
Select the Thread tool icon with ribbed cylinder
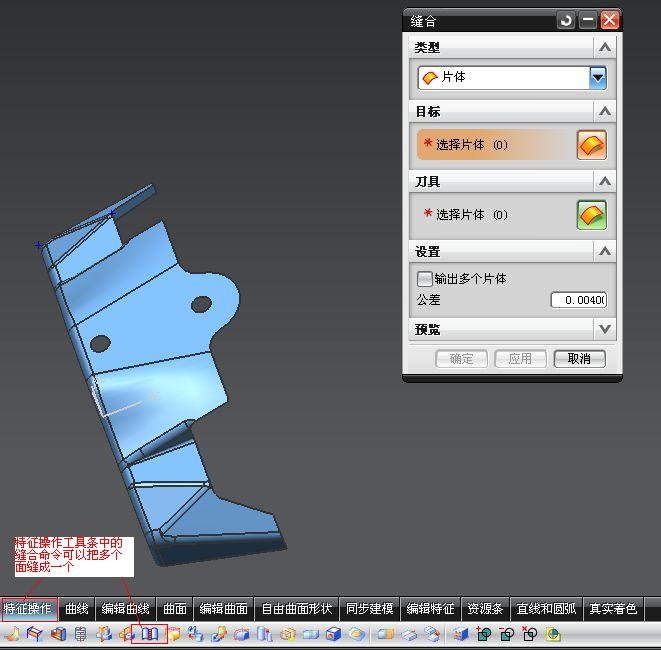(x=80, y=634)
